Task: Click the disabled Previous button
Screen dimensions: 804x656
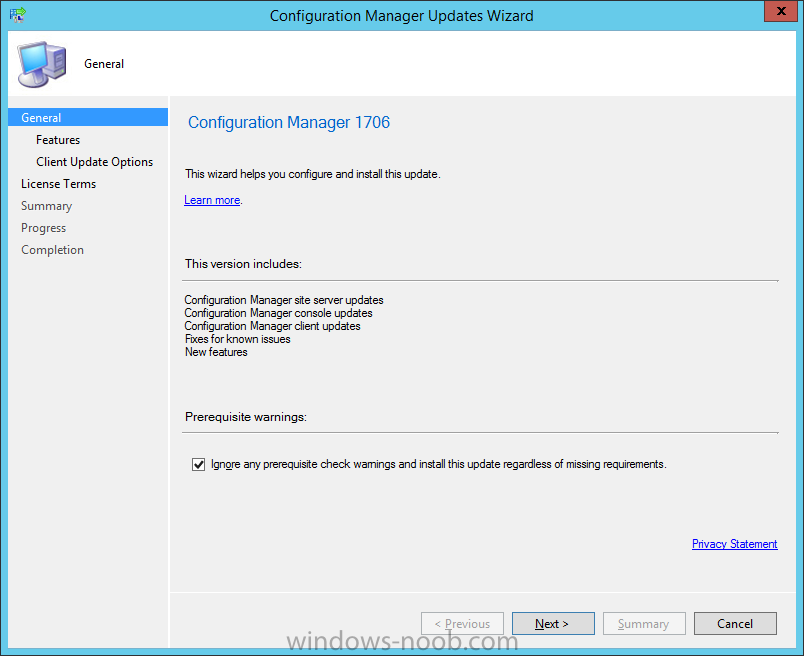Action: click(463, 624)
